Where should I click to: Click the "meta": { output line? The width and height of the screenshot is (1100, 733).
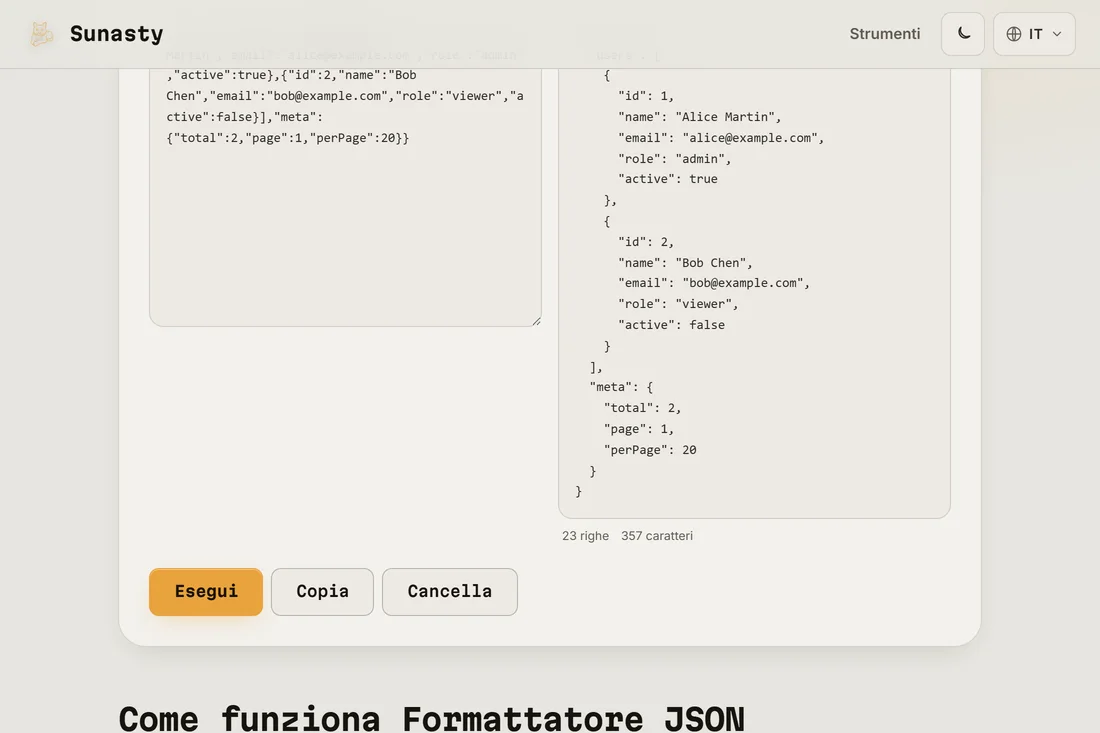point(621,386)
